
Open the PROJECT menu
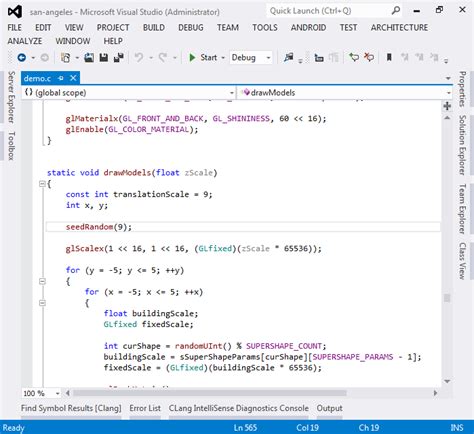[x=113, y=27]
